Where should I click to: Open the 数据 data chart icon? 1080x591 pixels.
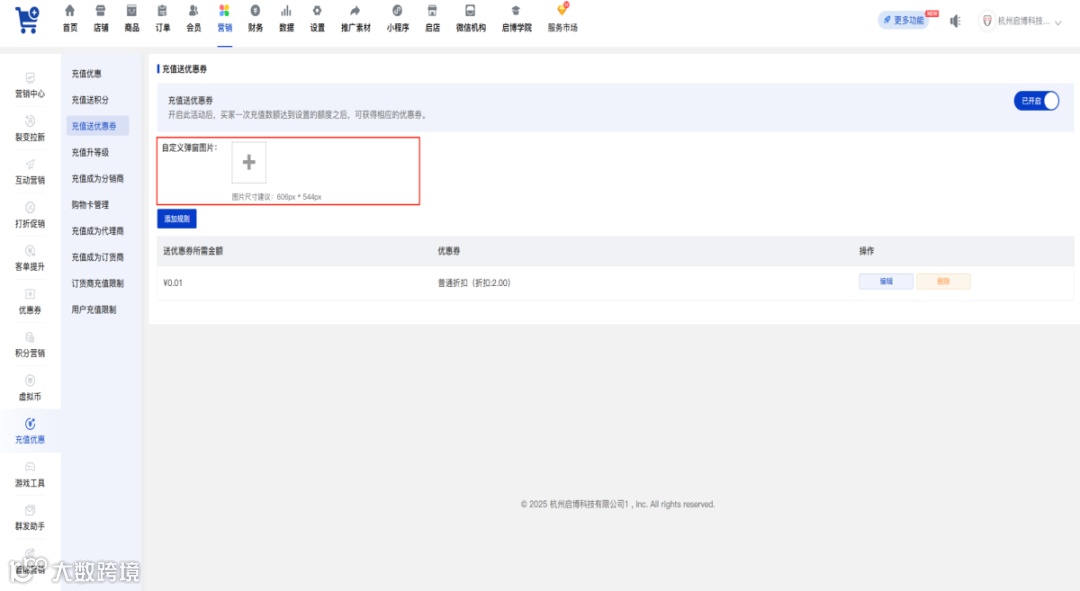[x=287, y=11]
